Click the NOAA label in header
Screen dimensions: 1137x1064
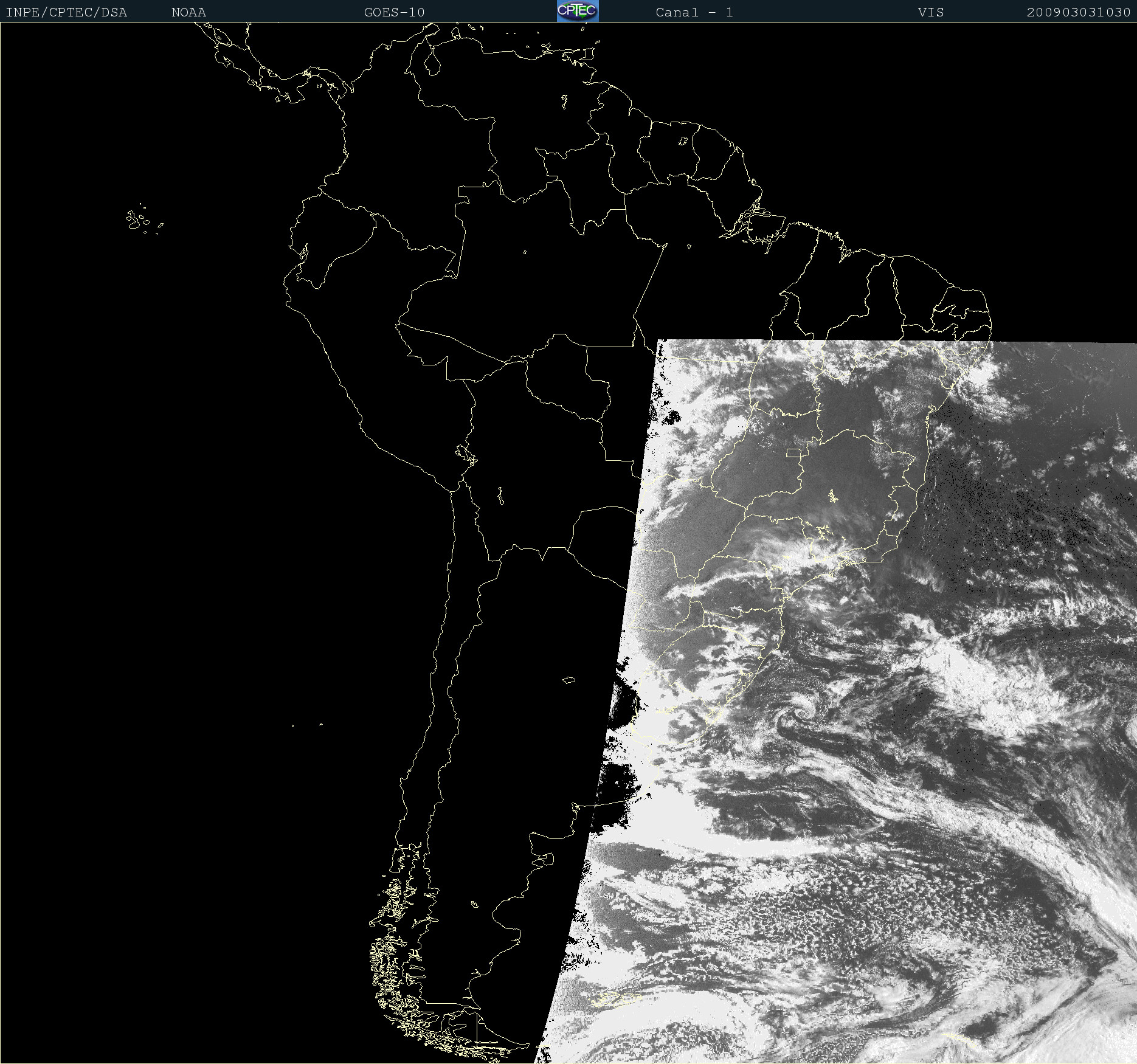[x=188, y=12]
